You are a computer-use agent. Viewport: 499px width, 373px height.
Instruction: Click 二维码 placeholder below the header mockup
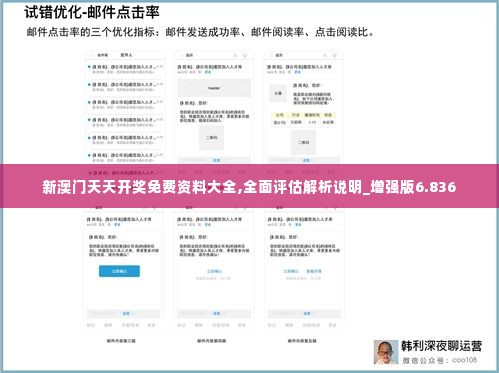tap(211, 137)
